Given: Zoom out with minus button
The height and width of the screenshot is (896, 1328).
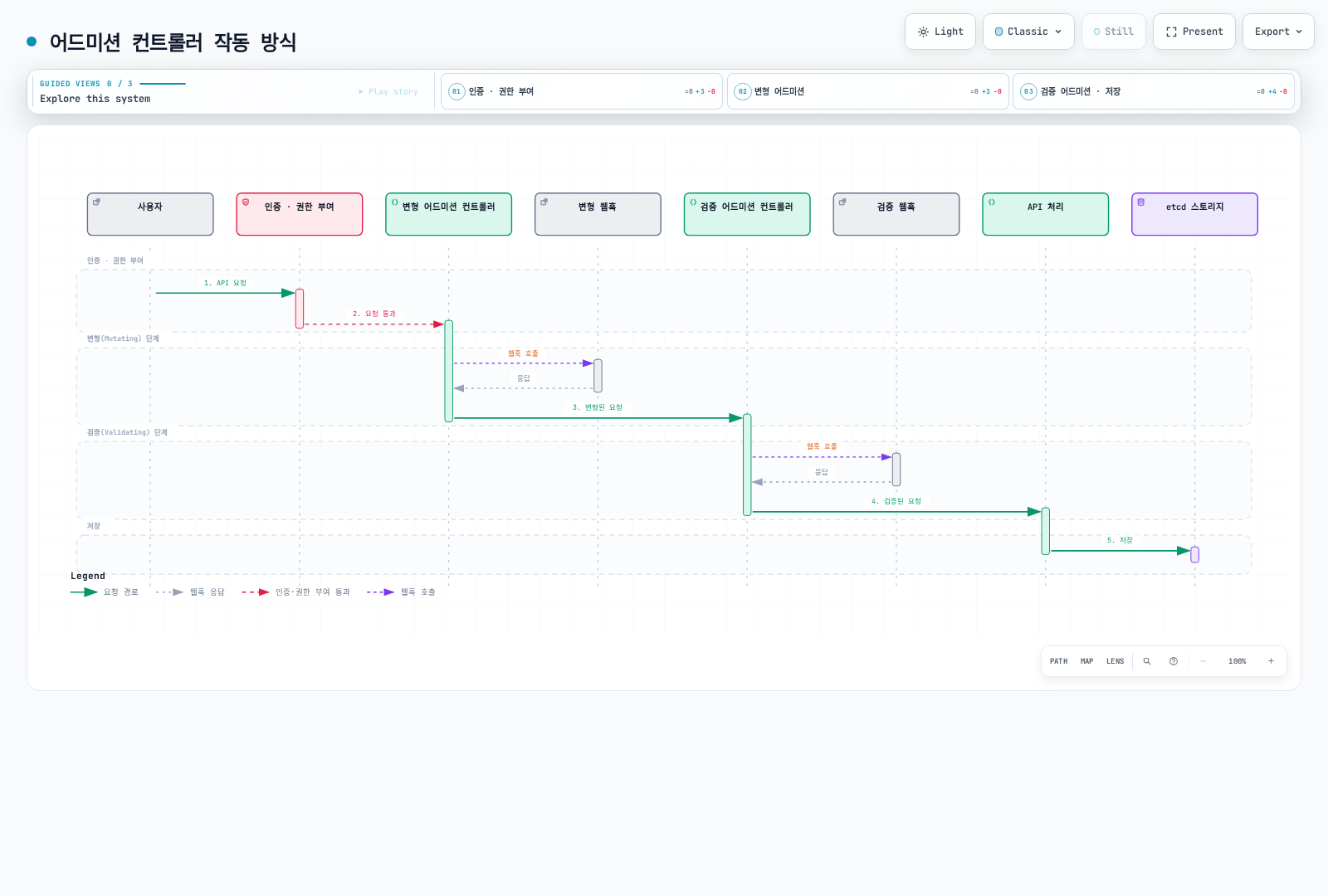Looking at the screenshot, I should tap(1203, 661).
